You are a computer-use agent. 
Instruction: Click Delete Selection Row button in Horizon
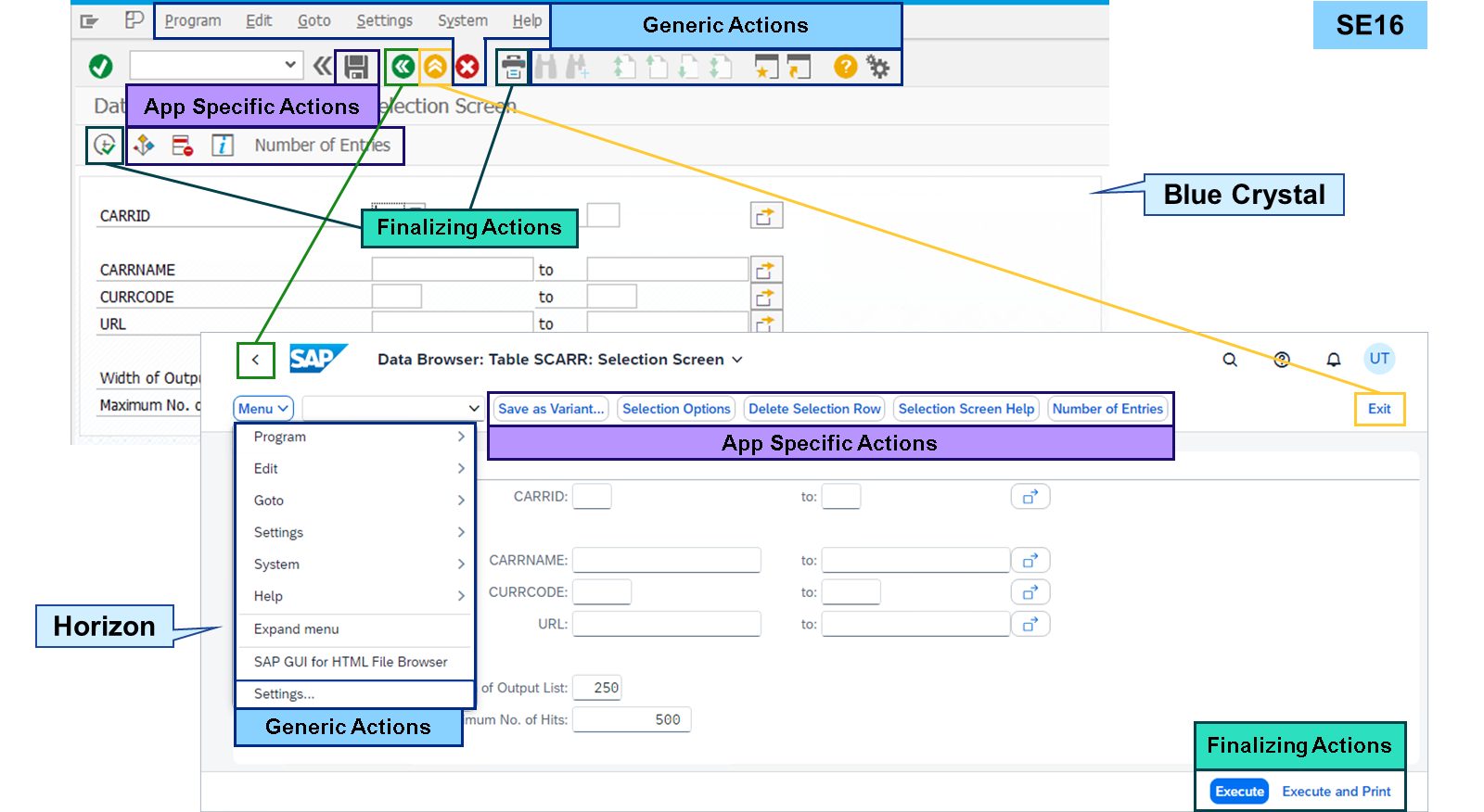814,409
